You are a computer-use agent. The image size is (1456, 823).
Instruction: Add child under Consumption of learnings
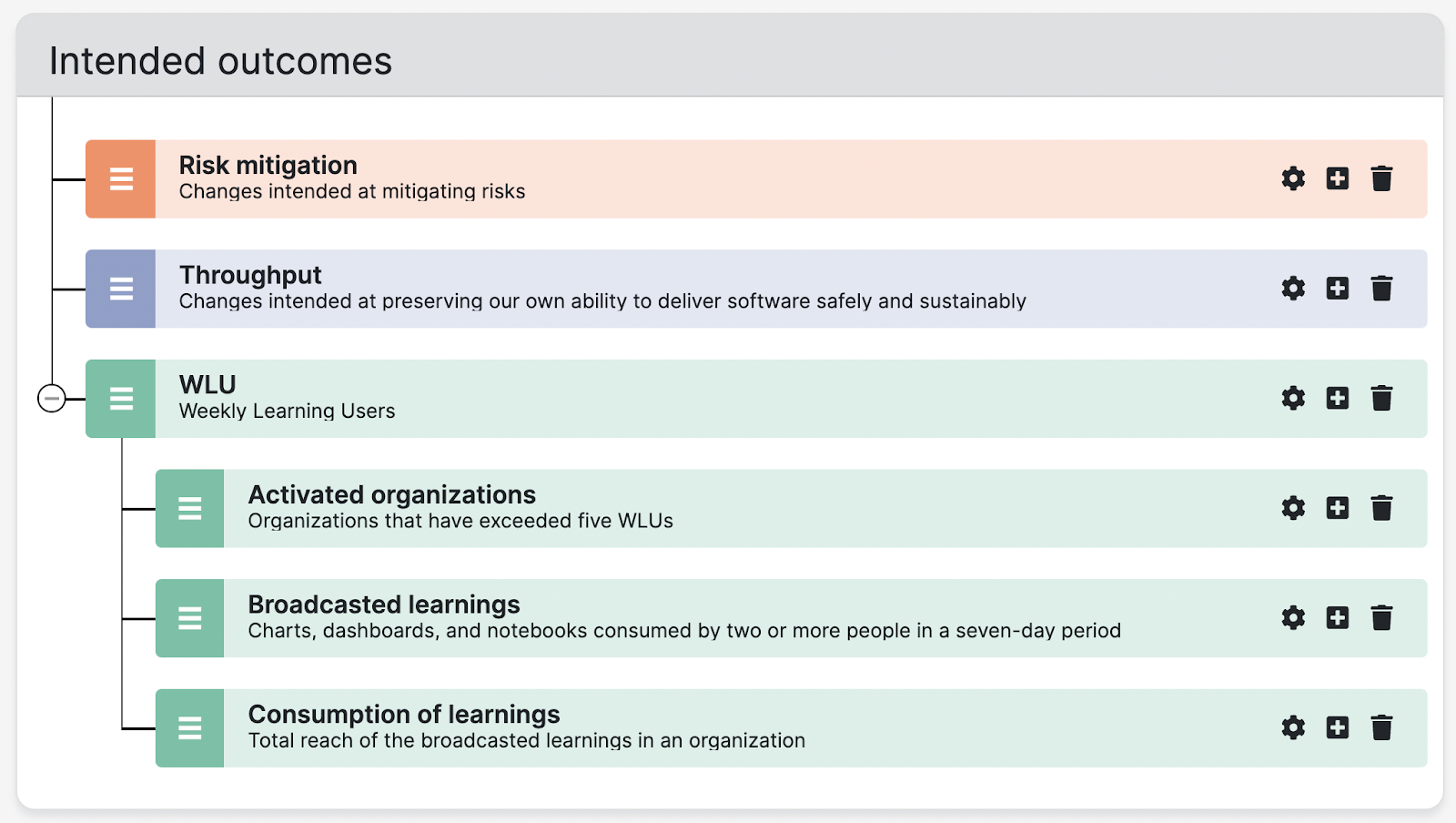tap(1338, 727)
